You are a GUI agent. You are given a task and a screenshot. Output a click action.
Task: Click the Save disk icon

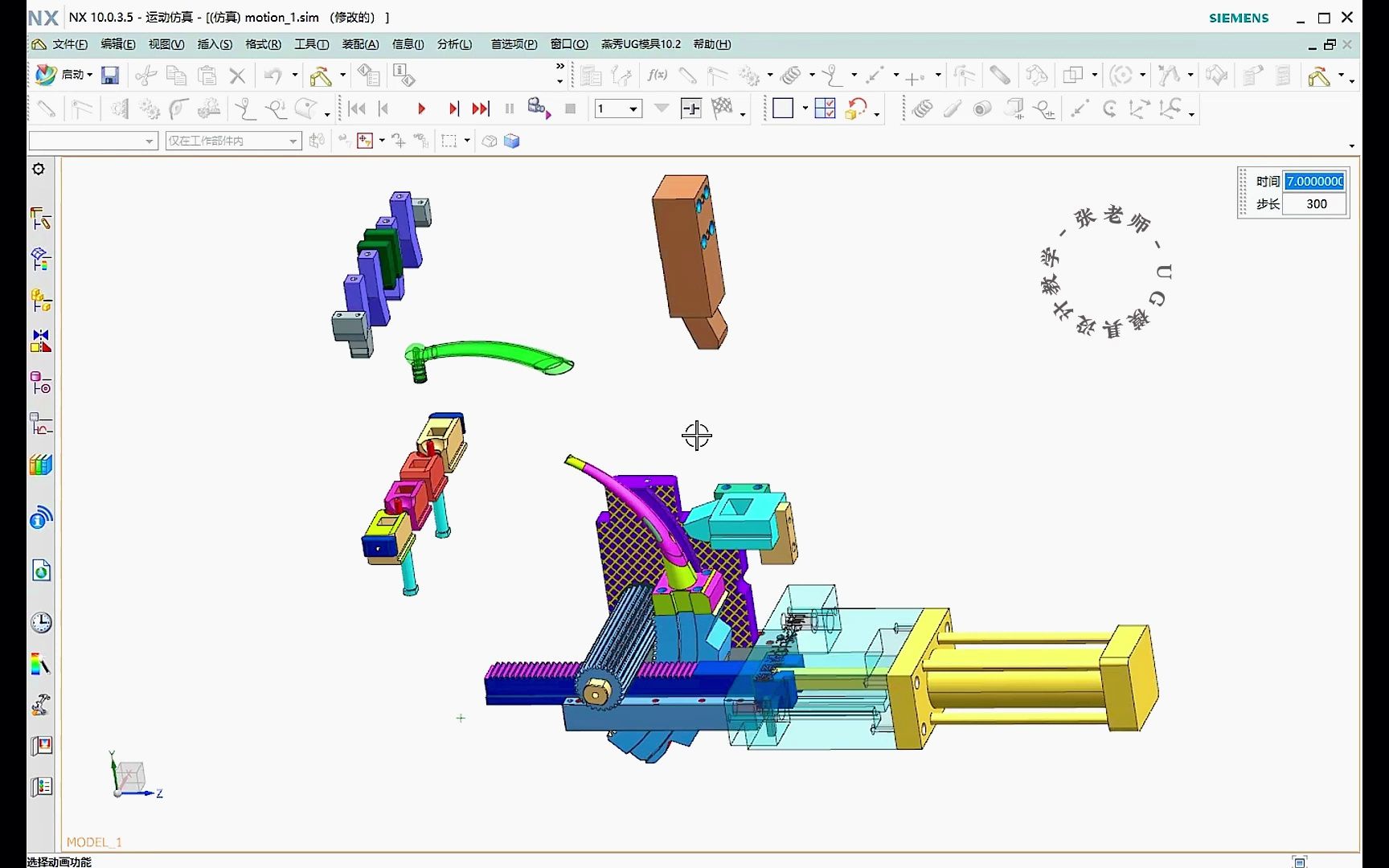[110, 75]
